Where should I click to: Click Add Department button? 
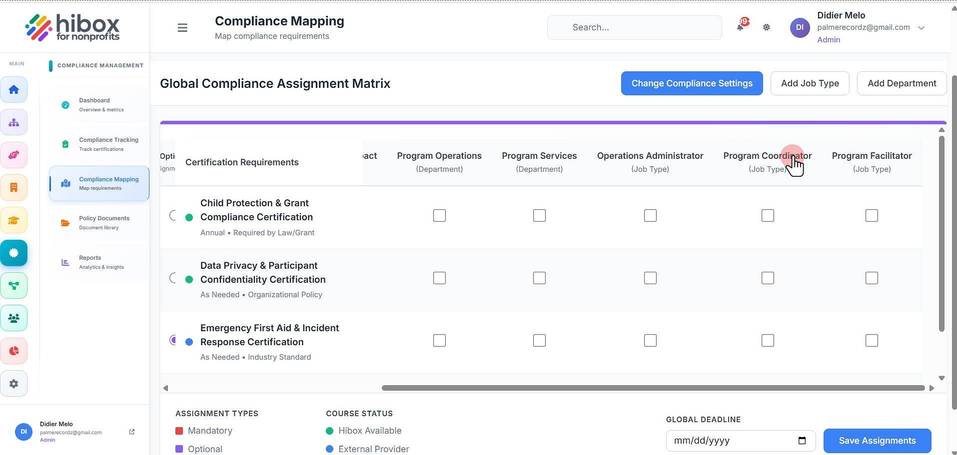pos(901,83)
